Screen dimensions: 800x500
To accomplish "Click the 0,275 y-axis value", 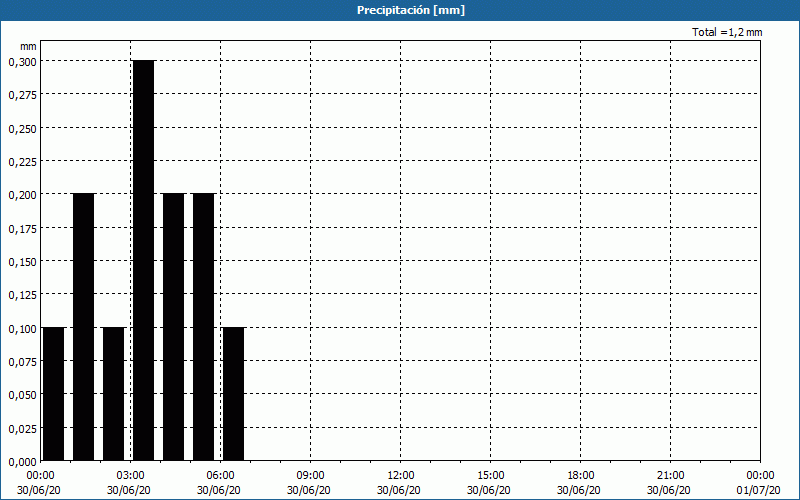I will (22, 95).
